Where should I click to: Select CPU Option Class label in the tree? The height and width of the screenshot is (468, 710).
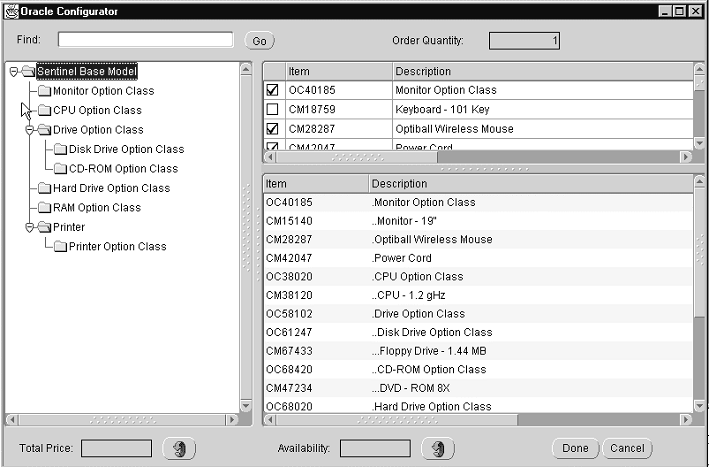(97, 110)
